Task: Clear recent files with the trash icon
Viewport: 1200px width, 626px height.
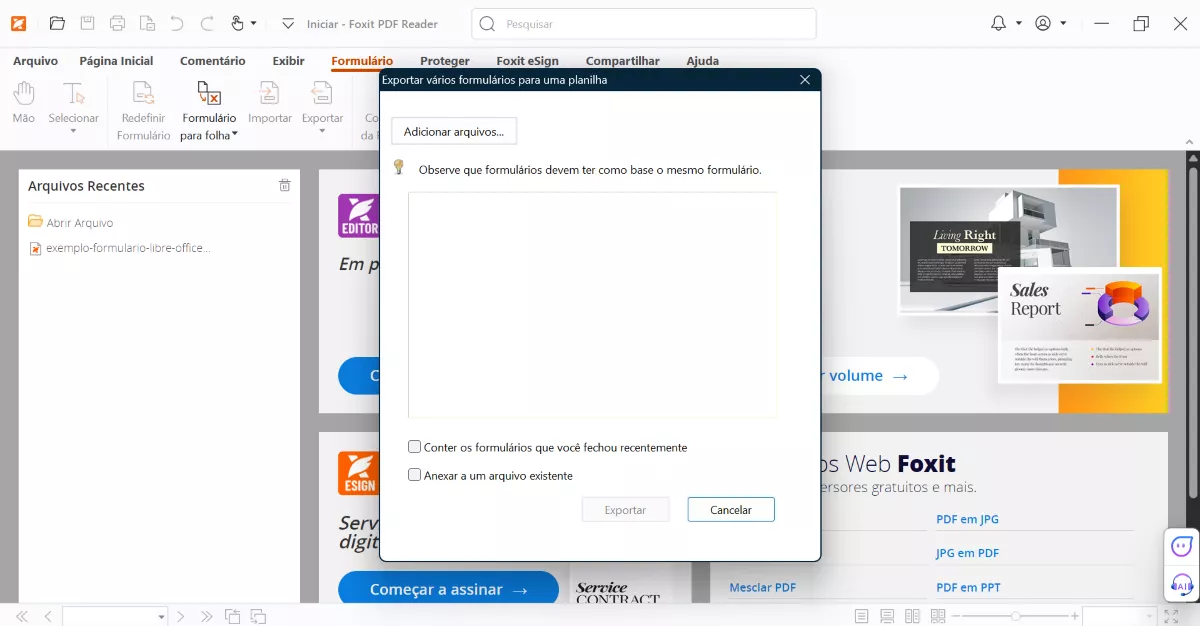Action: click(x=284, y=185)
